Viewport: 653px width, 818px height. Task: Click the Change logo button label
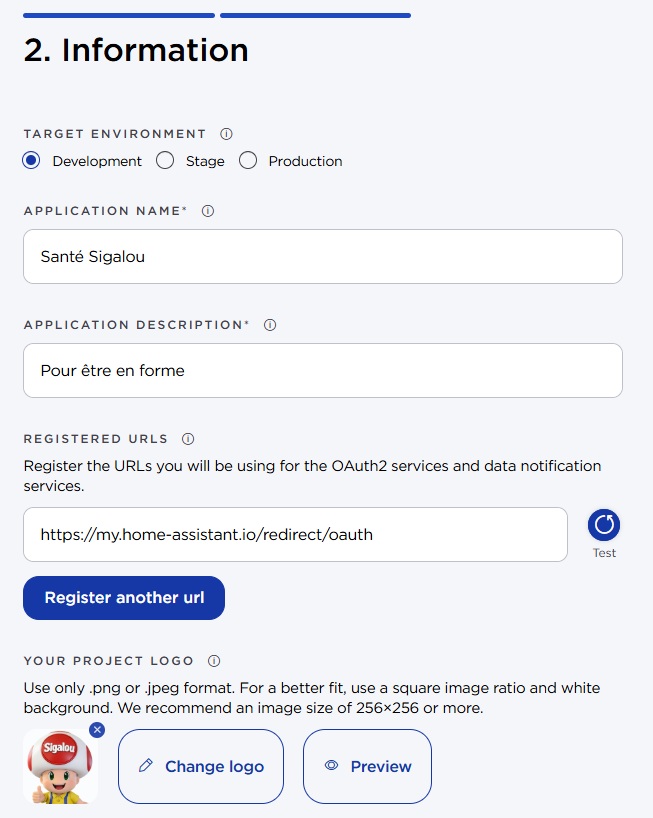click(214, 767)
